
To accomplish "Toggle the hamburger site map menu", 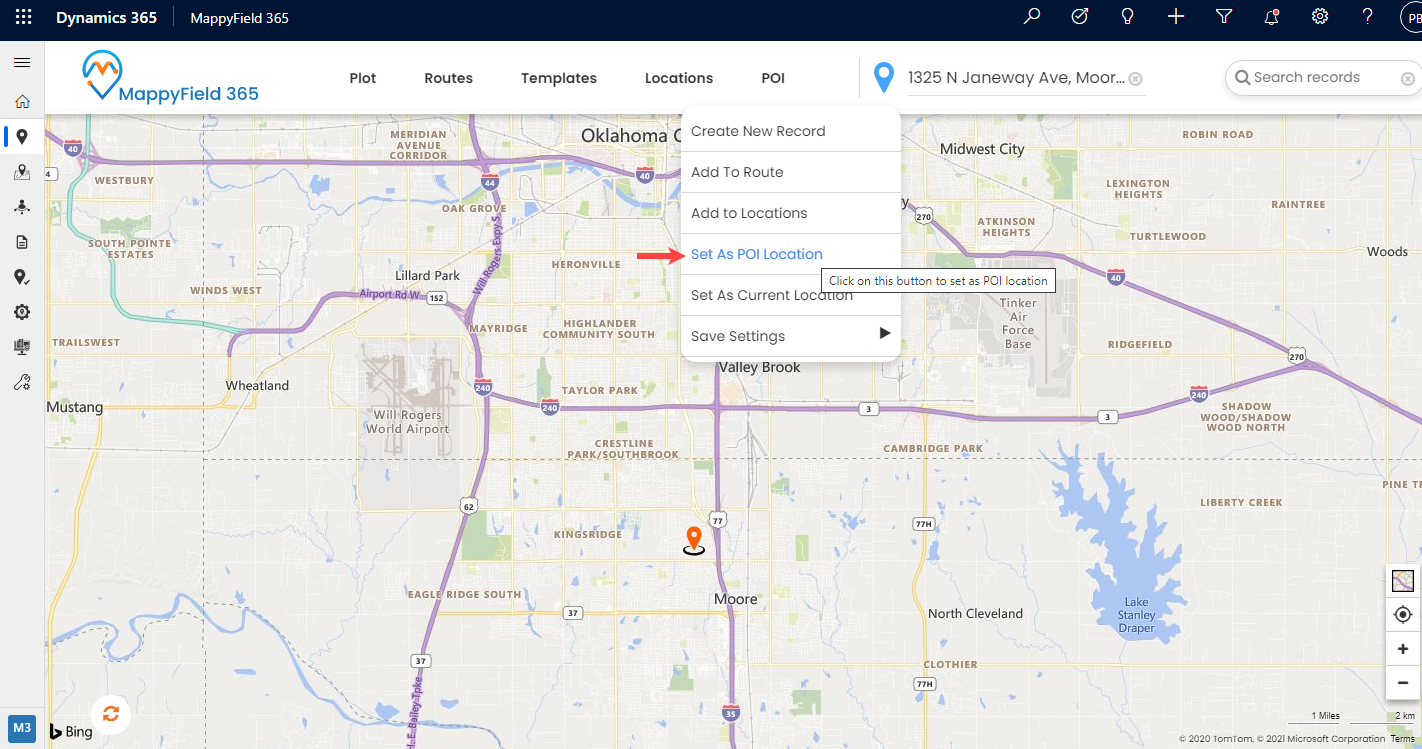I will (x=21, y=63).
